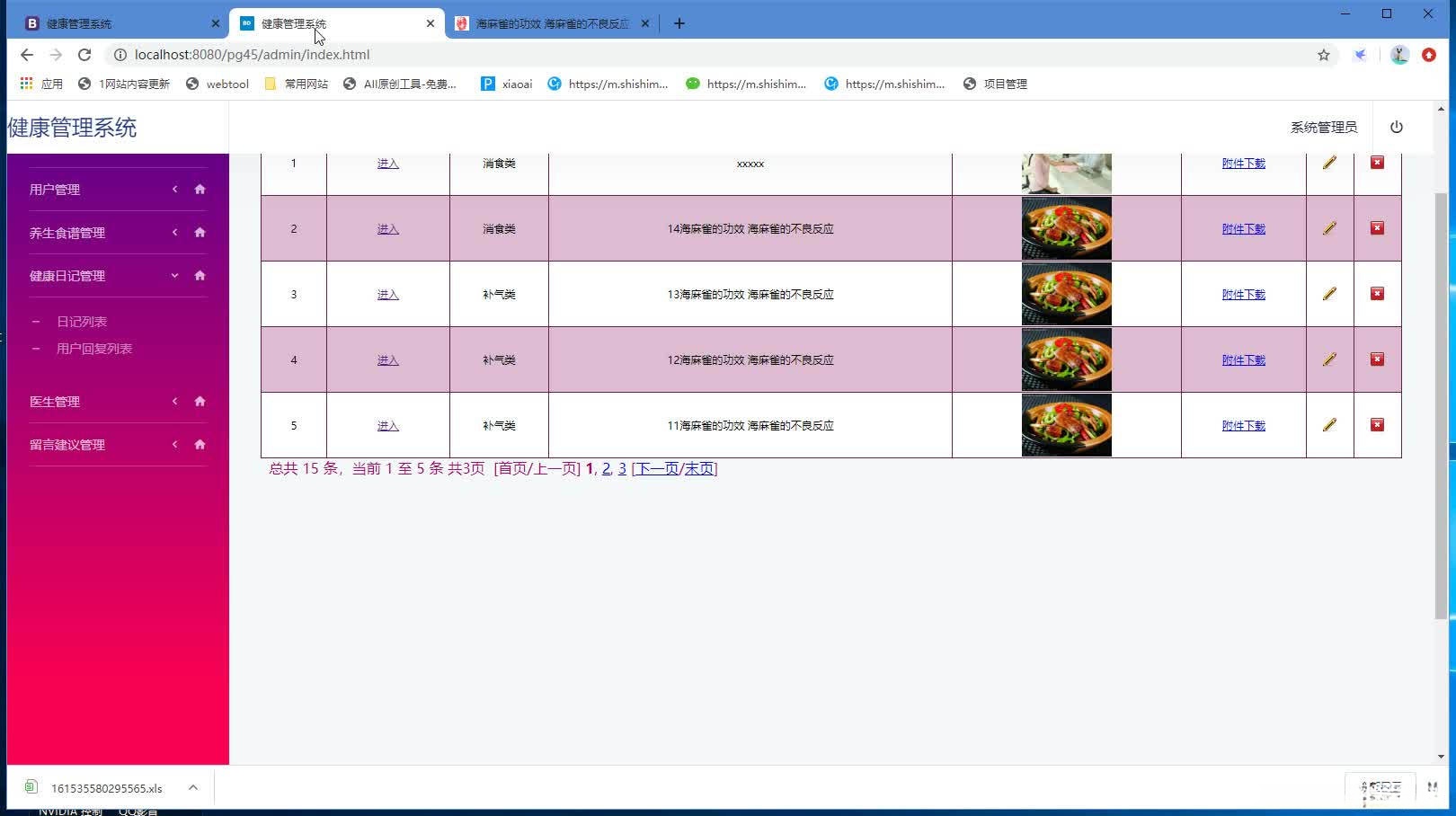Click 进入 link in row 5
The width and height of the screenshot is (1456, 816).
pyautogui.click(x=387, y=426)
